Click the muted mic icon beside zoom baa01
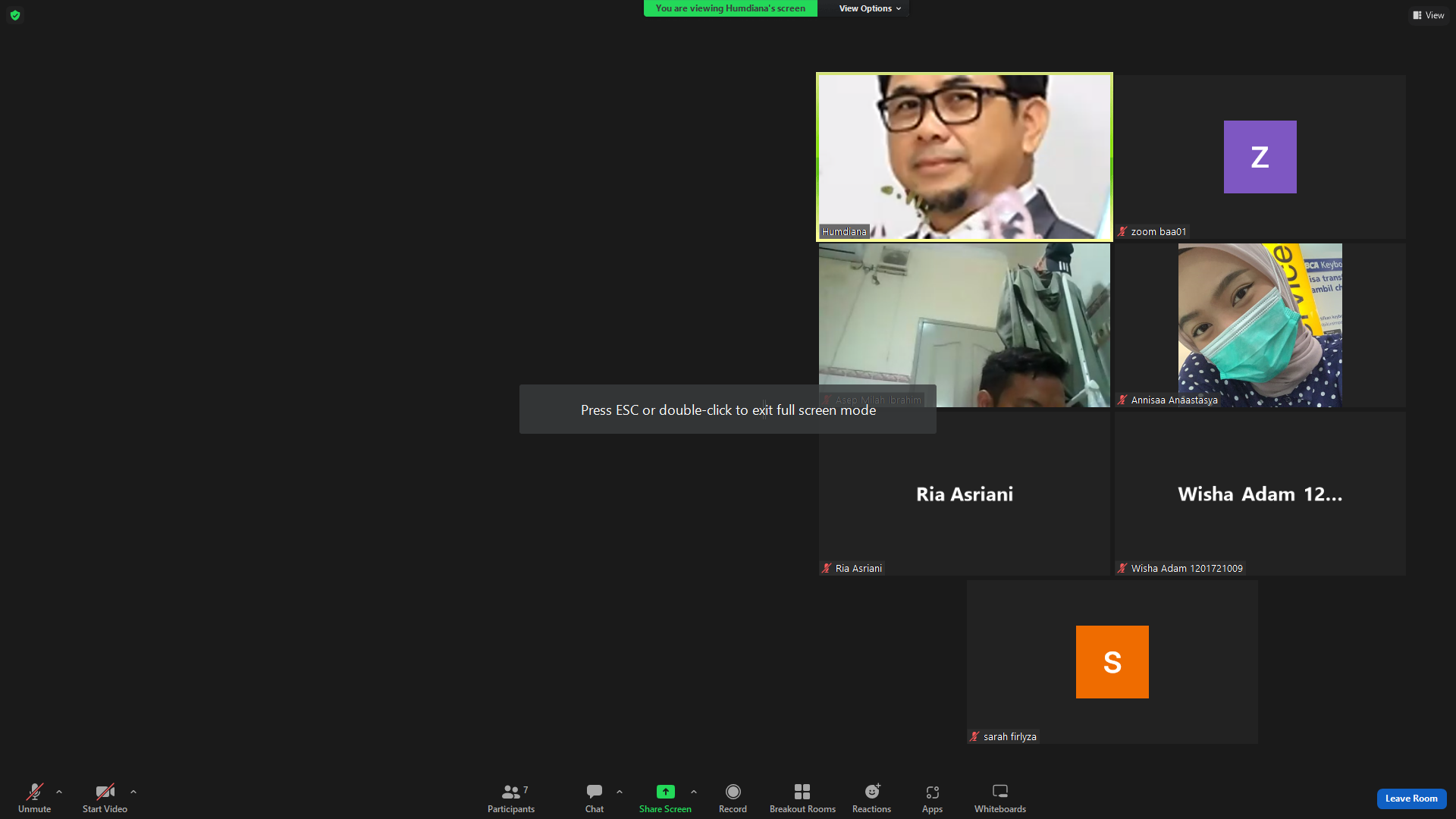1456x819 pixels. pyautogui.click(x=1122, y=232)
